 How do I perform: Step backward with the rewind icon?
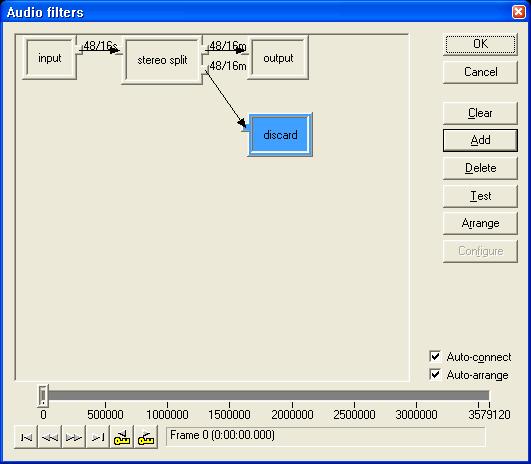(x=50, y=437)
